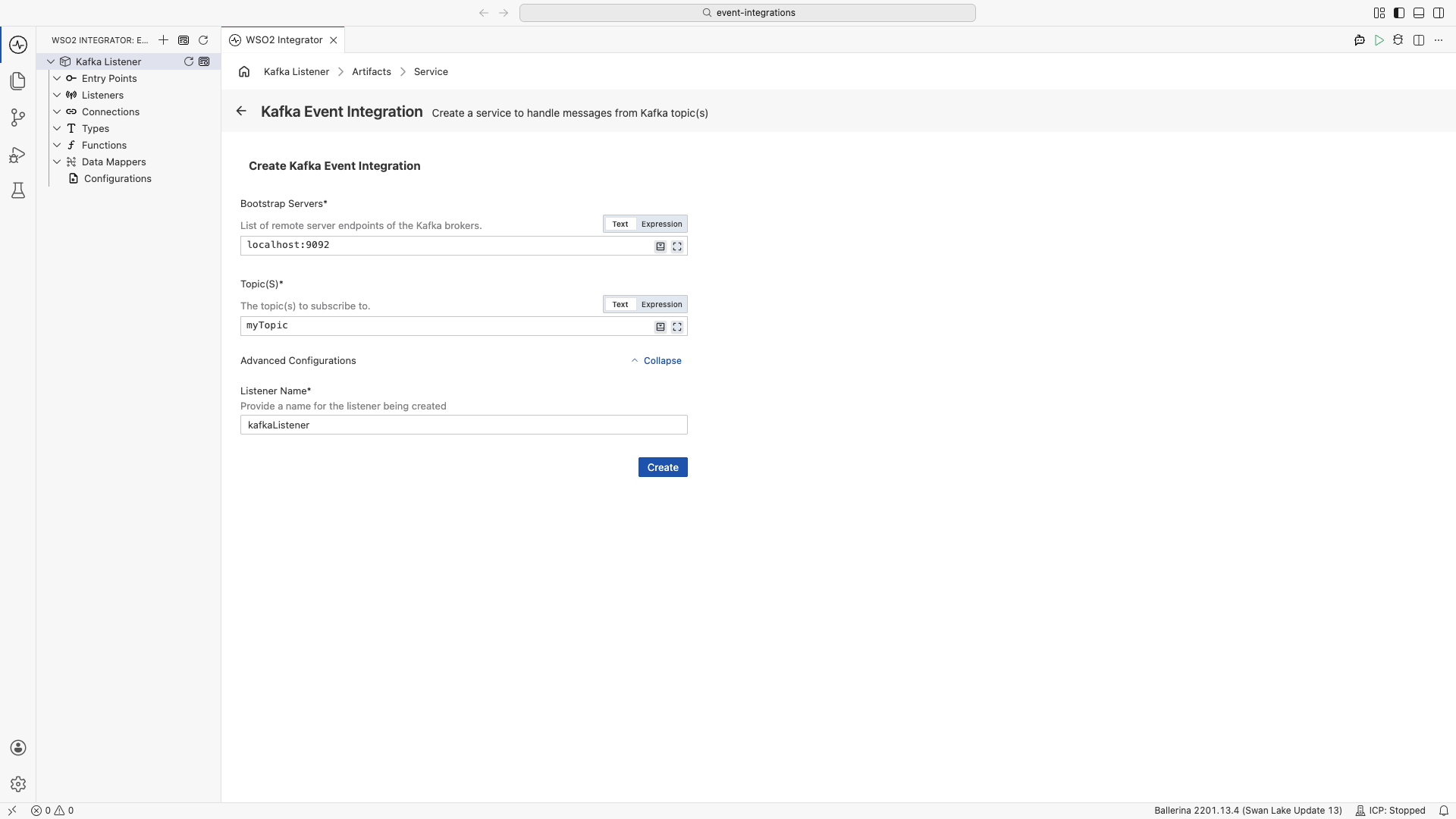
Task: Expand the Listeners node
Action: (x=57, y=95)
